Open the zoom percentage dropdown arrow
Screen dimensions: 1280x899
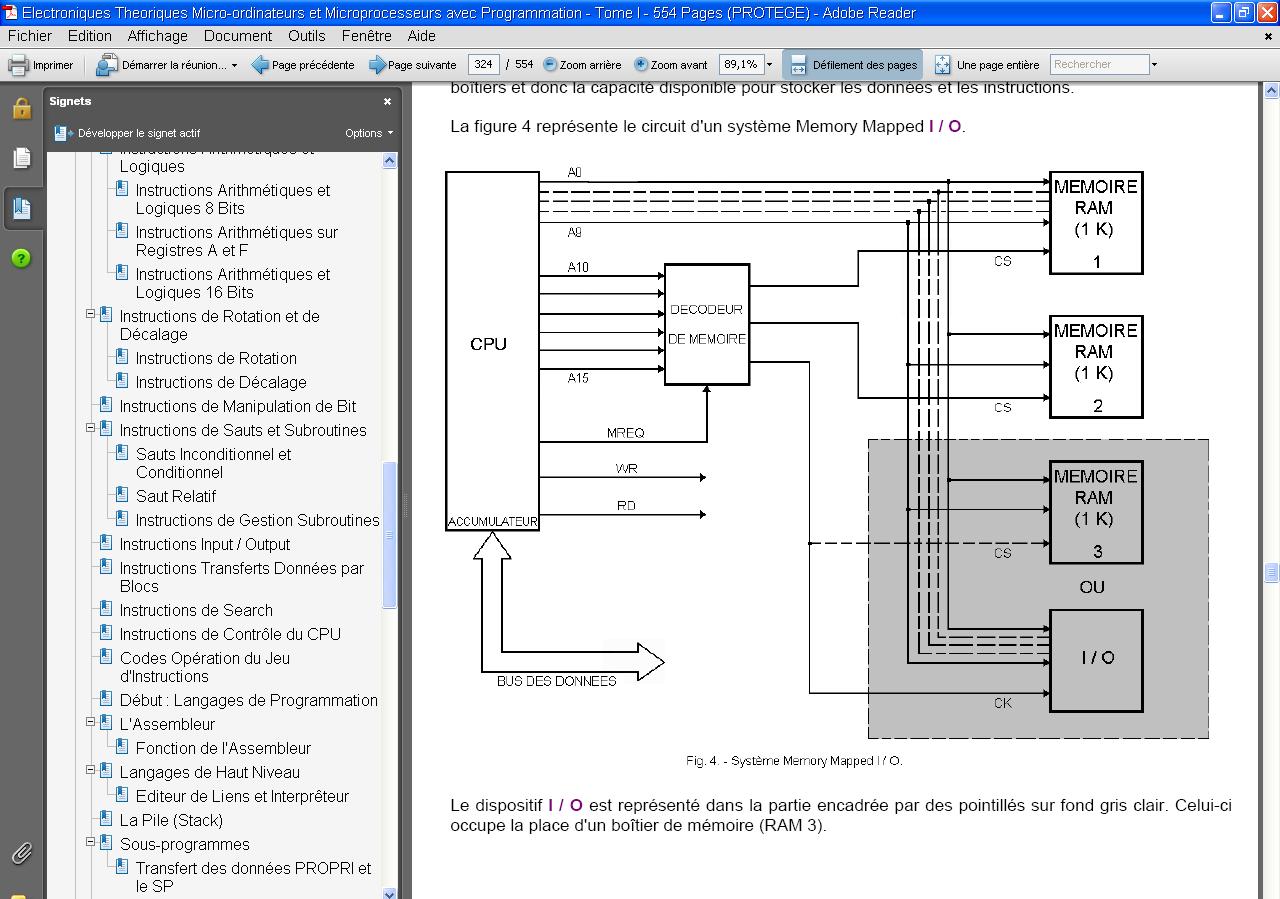[x=769, y=65]
